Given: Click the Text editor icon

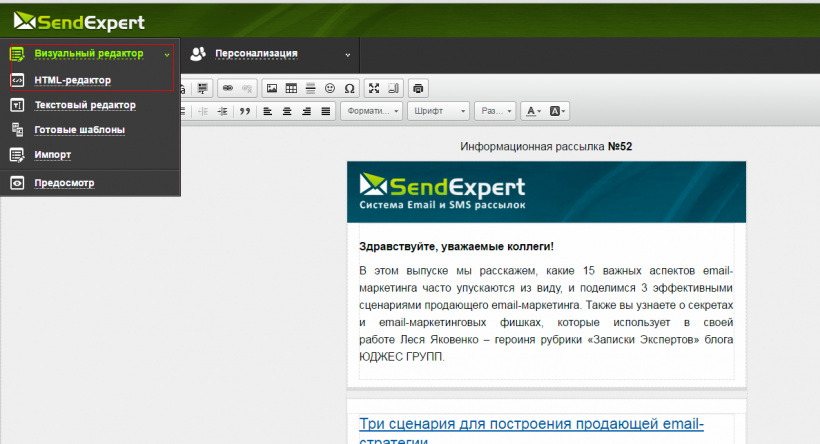Looking at the screenshot, I should 17,105.
